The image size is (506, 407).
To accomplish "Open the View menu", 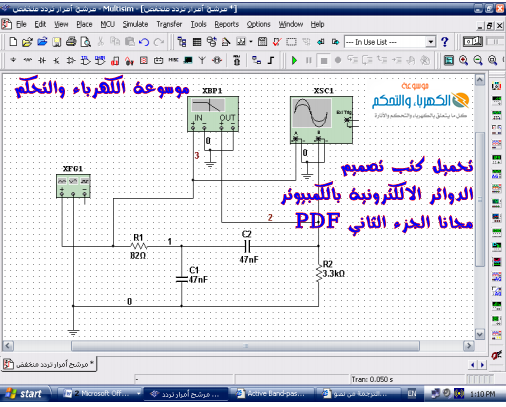I will [x=61, y=24].
